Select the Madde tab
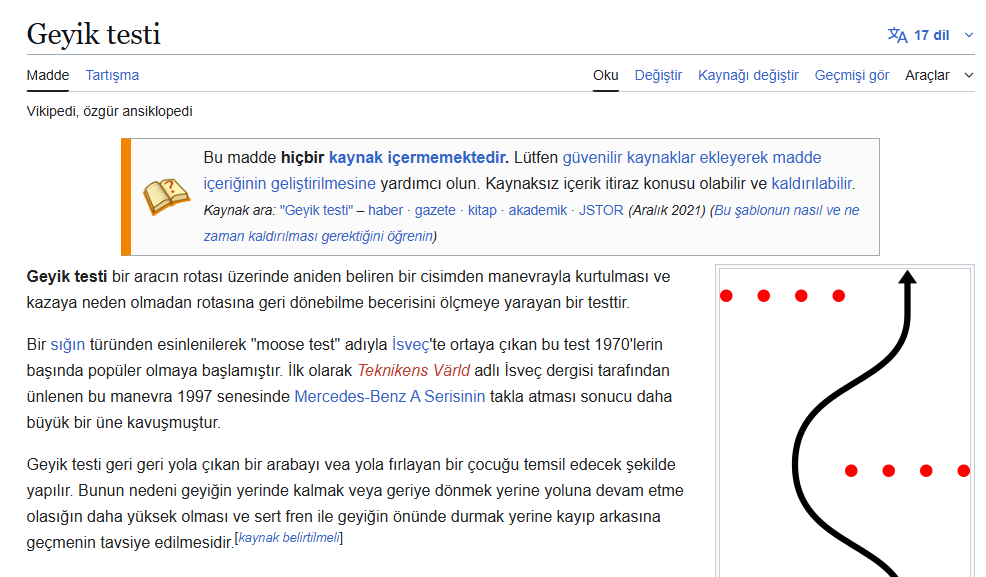The height and width of the screenshot is (577, 986). (48, 75)
